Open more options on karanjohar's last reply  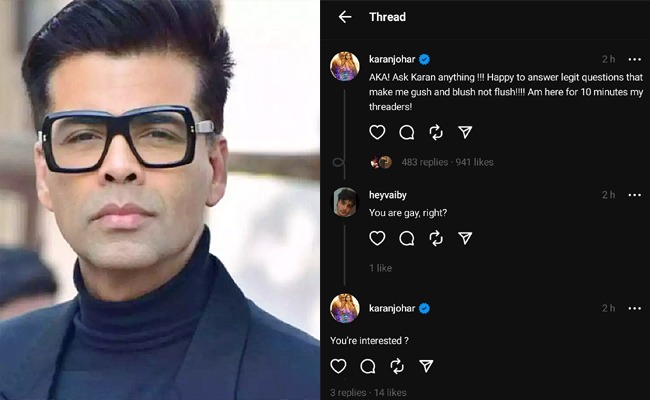[635, 308]
